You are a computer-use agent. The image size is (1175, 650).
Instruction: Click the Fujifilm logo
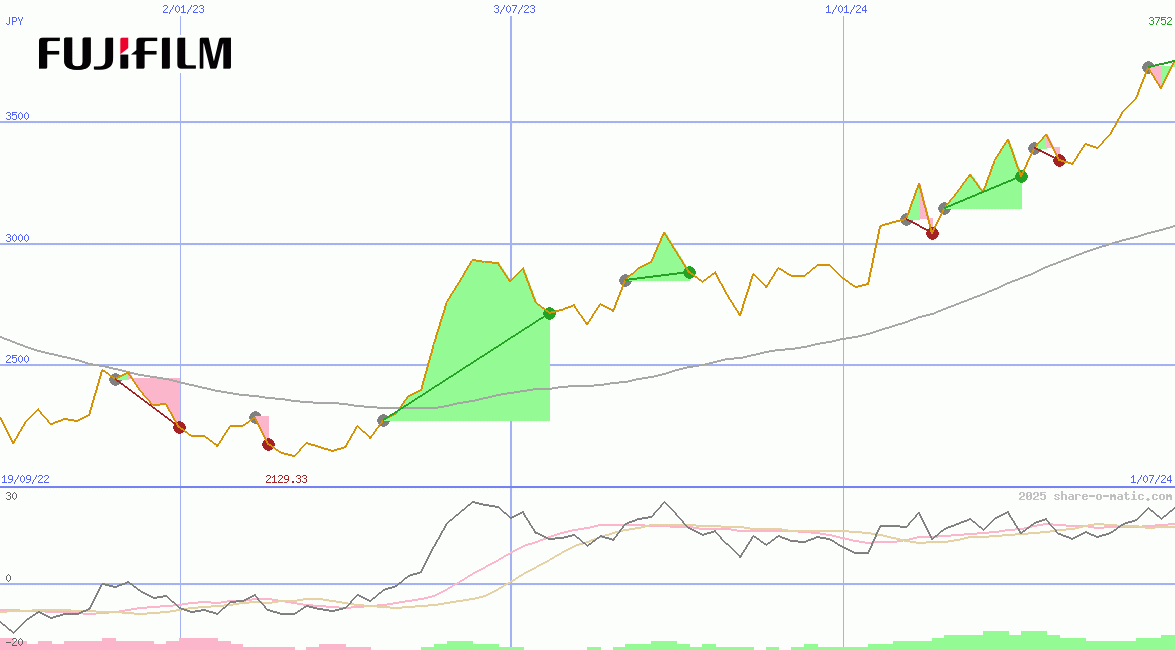tap(135, 53)
